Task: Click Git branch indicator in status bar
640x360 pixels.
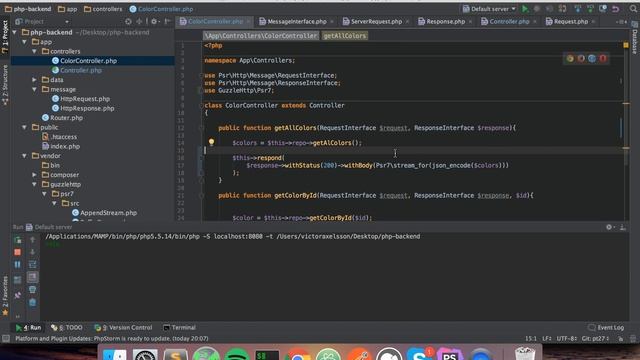Action: point(595,338)
